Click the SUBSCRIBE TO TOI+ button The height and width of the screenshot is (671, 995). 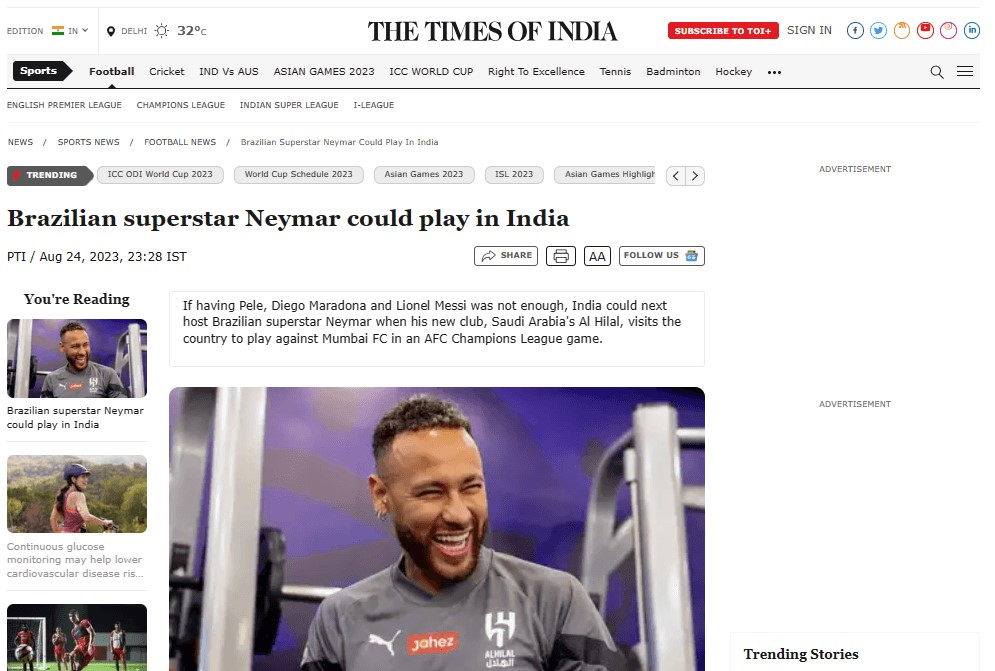click(x=723, y=30)
